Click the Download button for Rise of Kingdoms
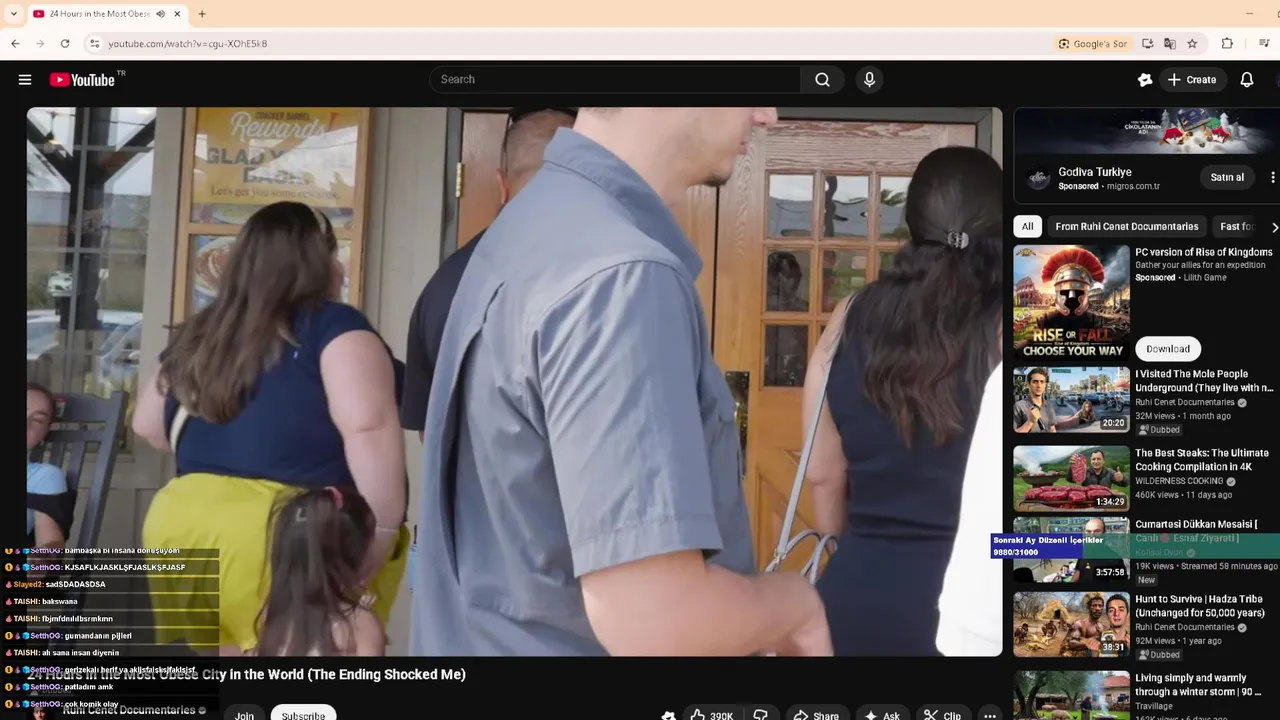Viewport: 1280px width, 720px height. pyautogui.click(x=1168, y=348)
